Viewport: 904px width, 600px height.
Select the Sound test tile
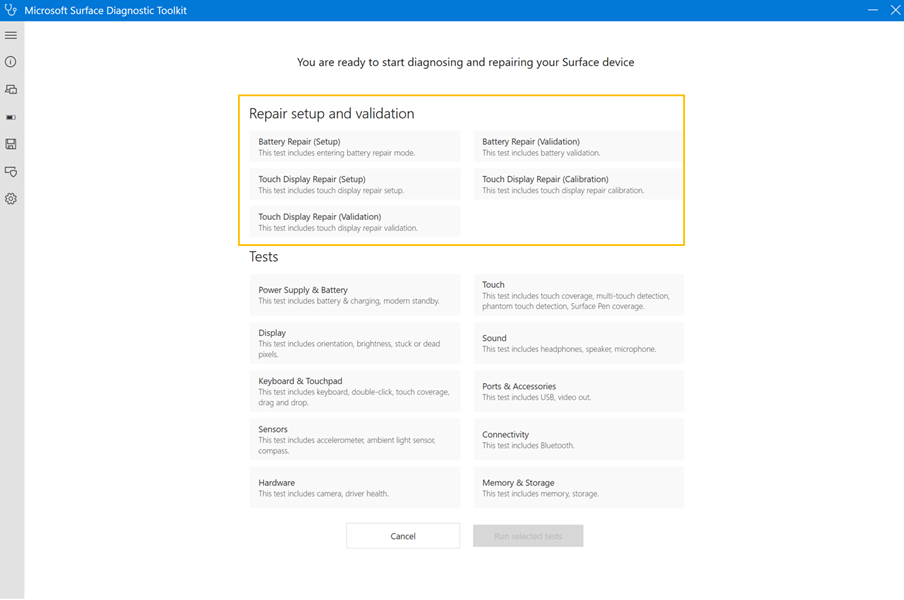(578, 343)
